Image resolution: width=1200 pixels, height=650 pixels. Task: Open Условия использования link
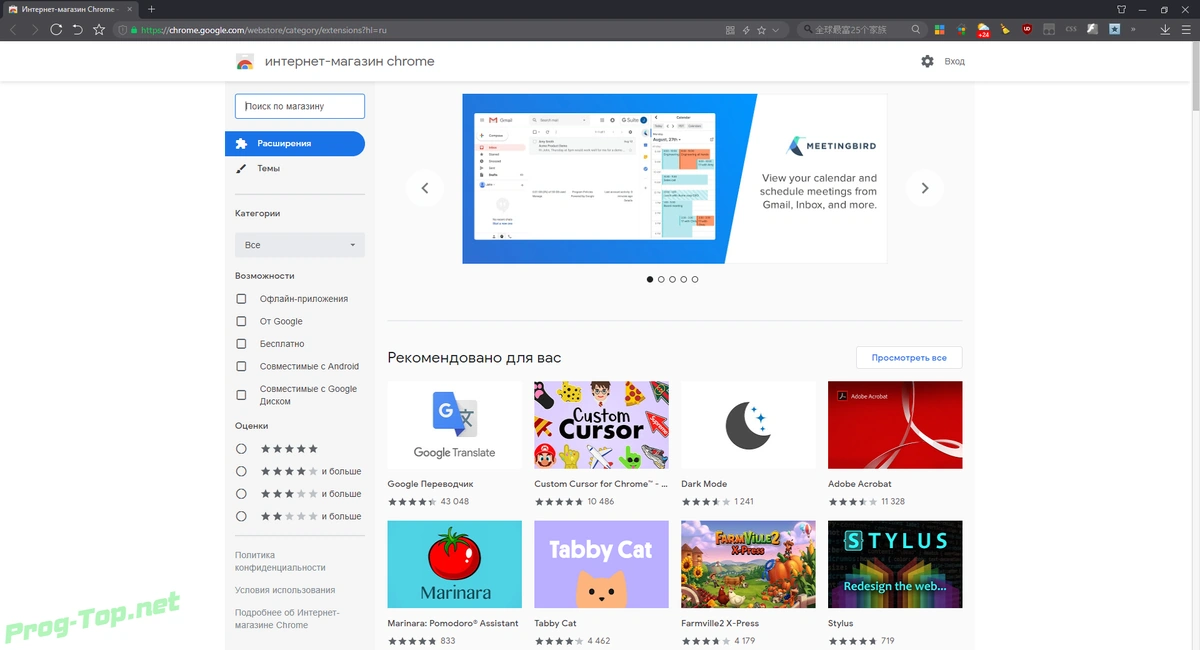(285, 590)
